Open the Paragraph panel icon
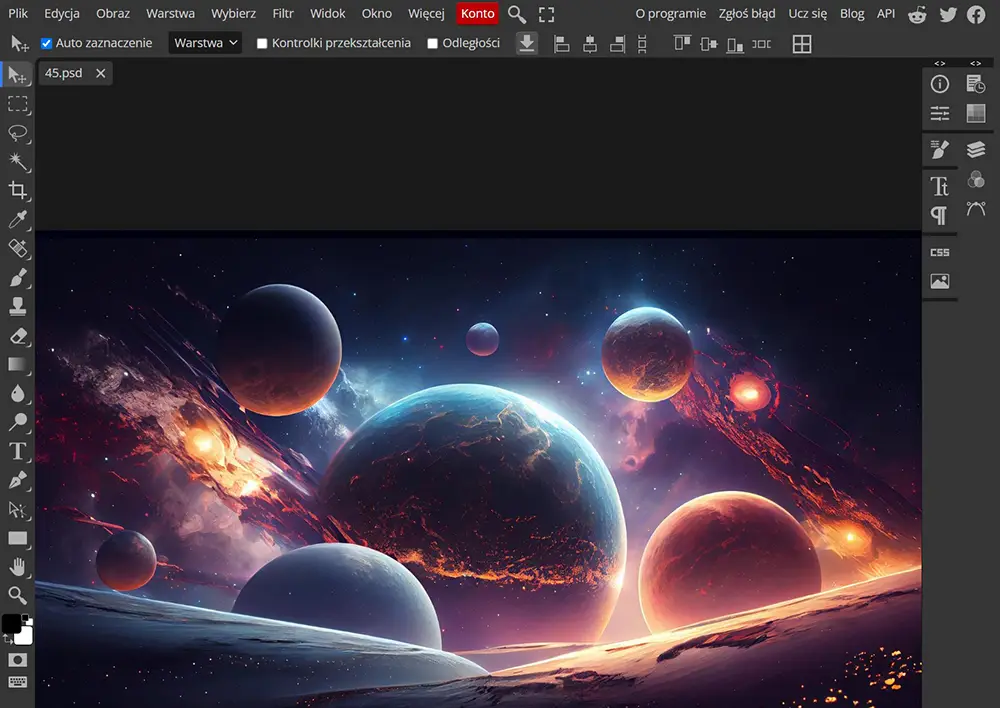The height and width of the screenshot is (708, 1000). [939, 216]
